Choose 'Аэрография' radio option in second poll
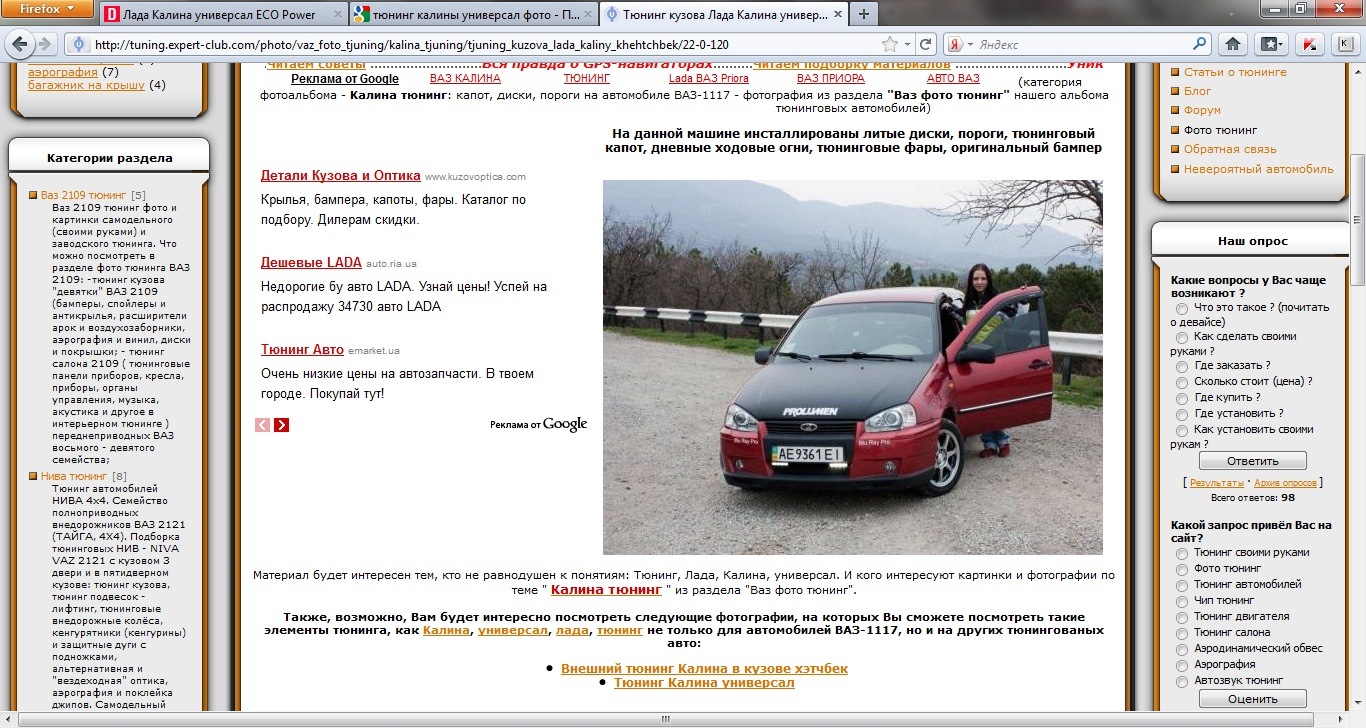 click(x=1182, y=665)
